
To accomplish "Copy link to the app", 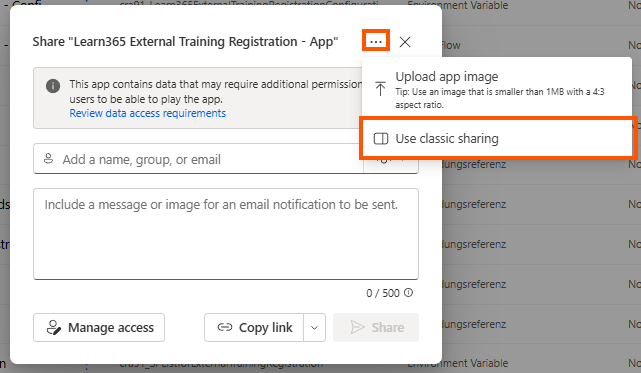I will click(x=254, y=327).
